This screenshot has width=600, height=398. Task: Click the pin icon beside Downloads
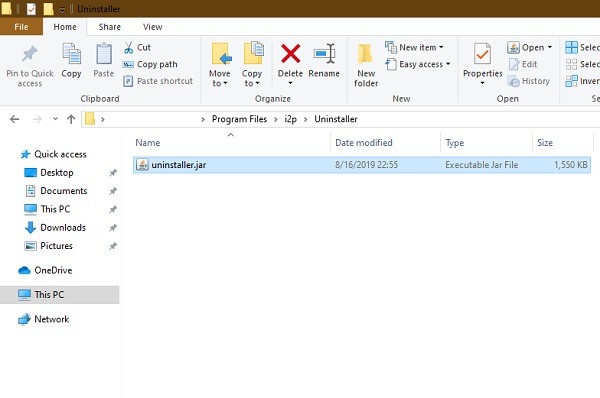point(113,228)
